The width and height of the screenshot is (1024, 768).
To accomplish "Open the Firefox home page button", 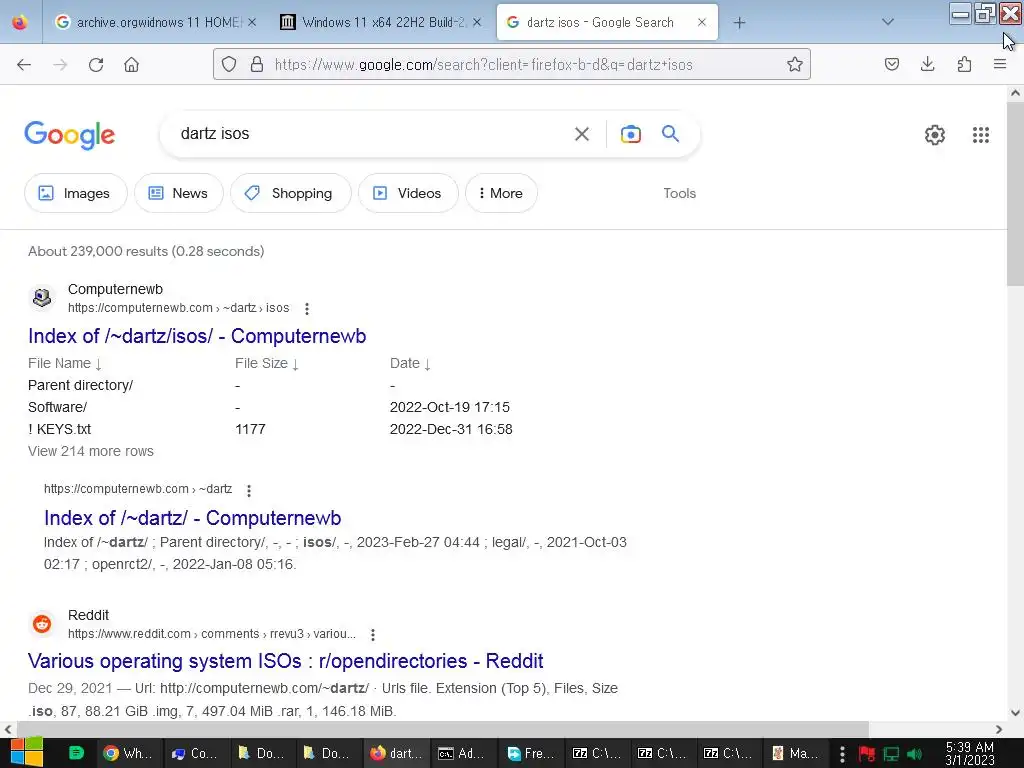I will [x=131, y=65].
